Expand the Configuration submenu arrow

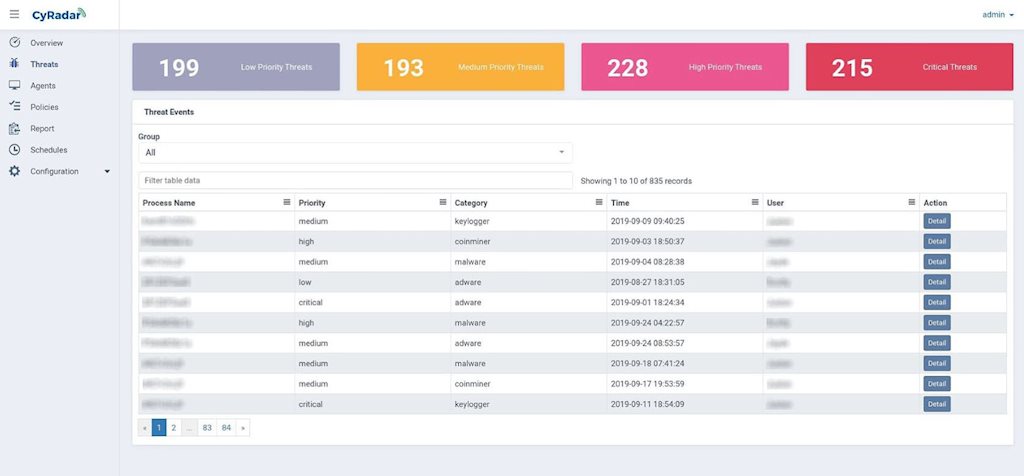click(x=107, y=171)
